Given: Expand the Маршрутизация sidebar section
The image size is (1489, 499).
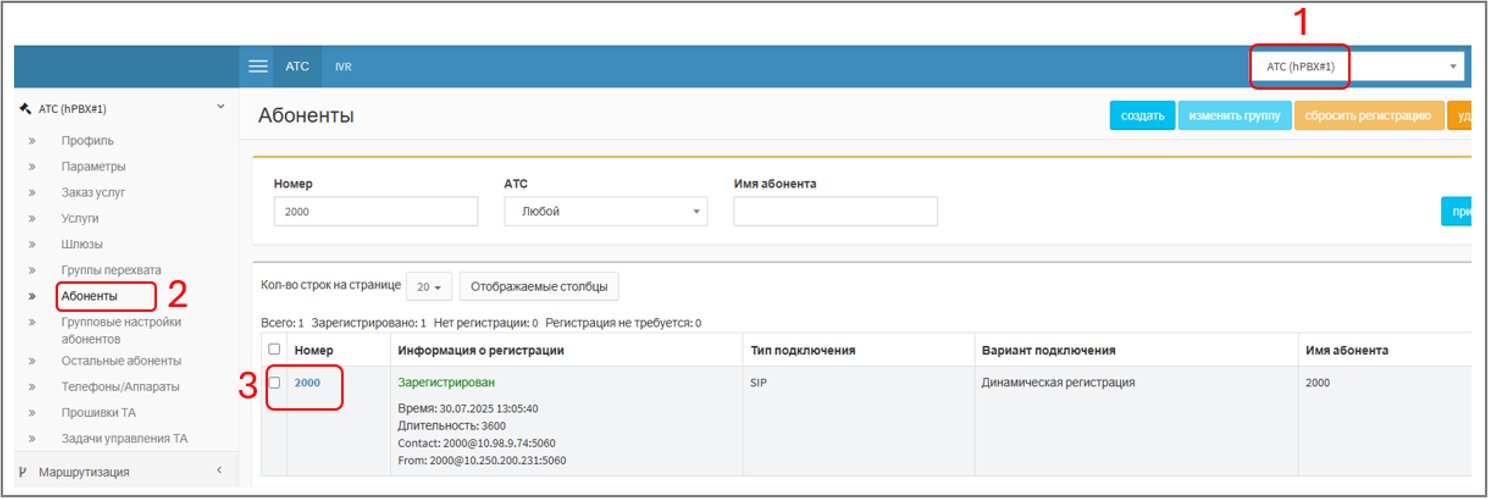Looking at the screenshot, I should (220, 471).
